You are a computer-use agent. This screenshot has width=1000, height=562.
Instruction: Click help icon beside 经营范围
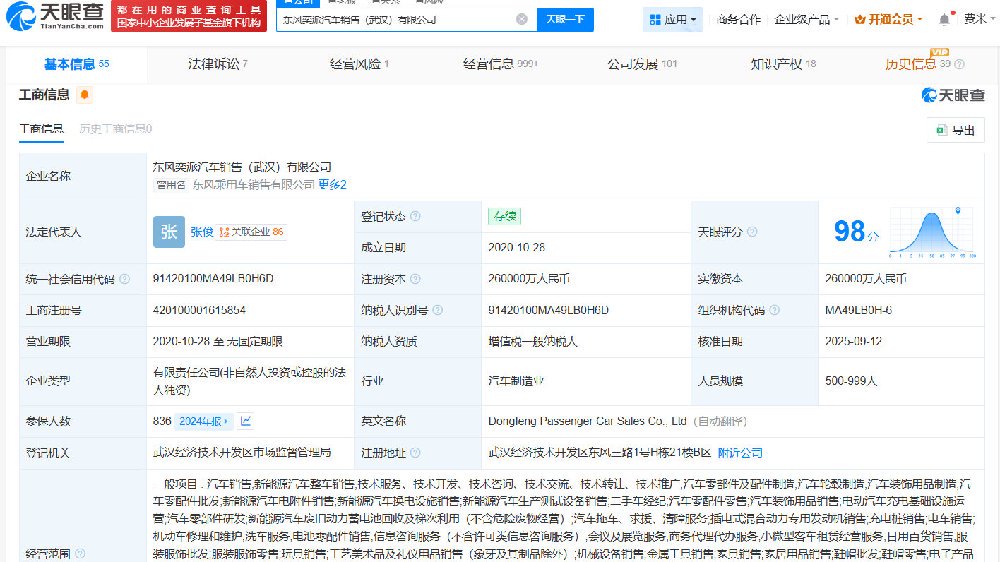click(x=80, y=554)
